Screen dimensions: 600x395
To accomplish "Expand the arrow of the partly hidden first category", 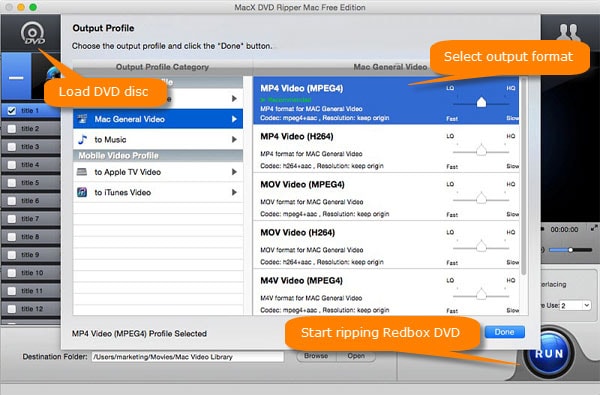I will pyautogui.click(x=234, y=99).
